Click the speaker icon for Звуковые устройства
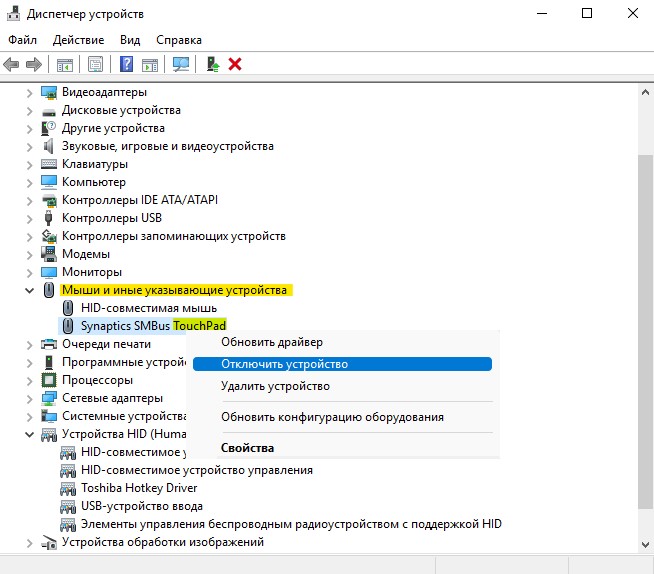Image resolution: width=654 pixels, height=574 pixels. tap(48, 146)
